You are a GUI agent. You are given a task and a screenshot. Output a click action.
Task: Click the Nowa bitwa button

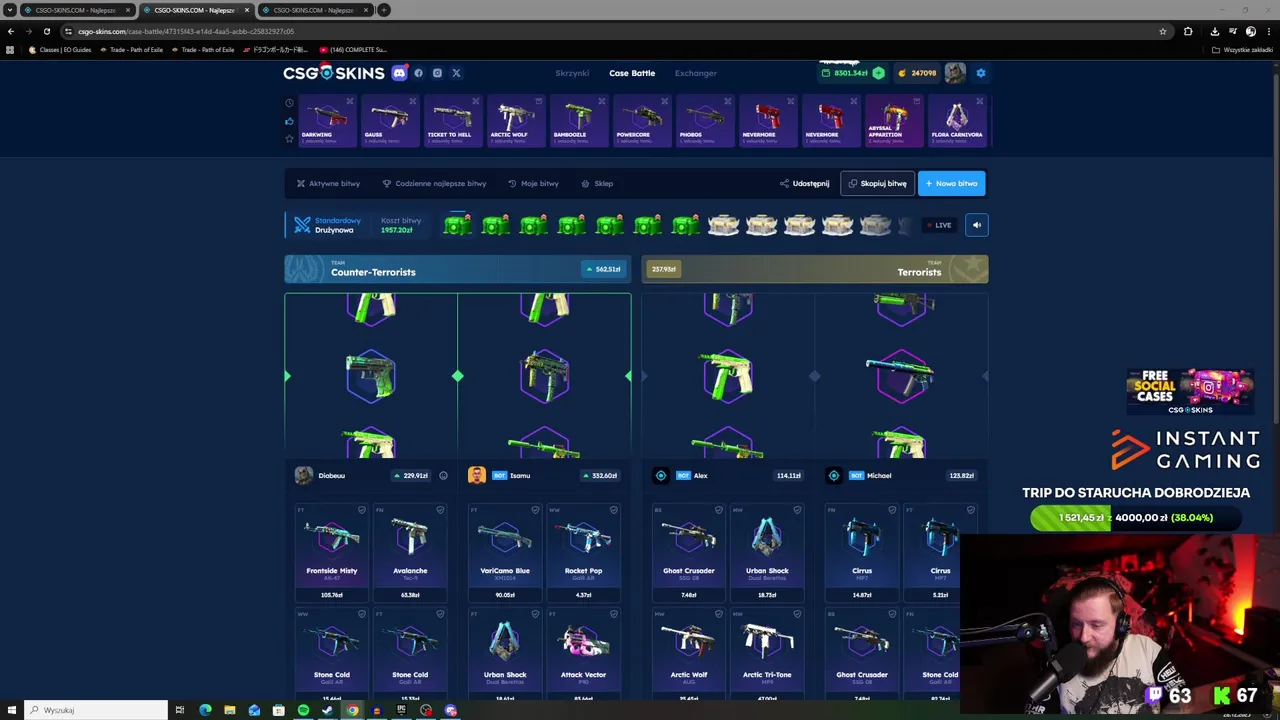point(951,184)
